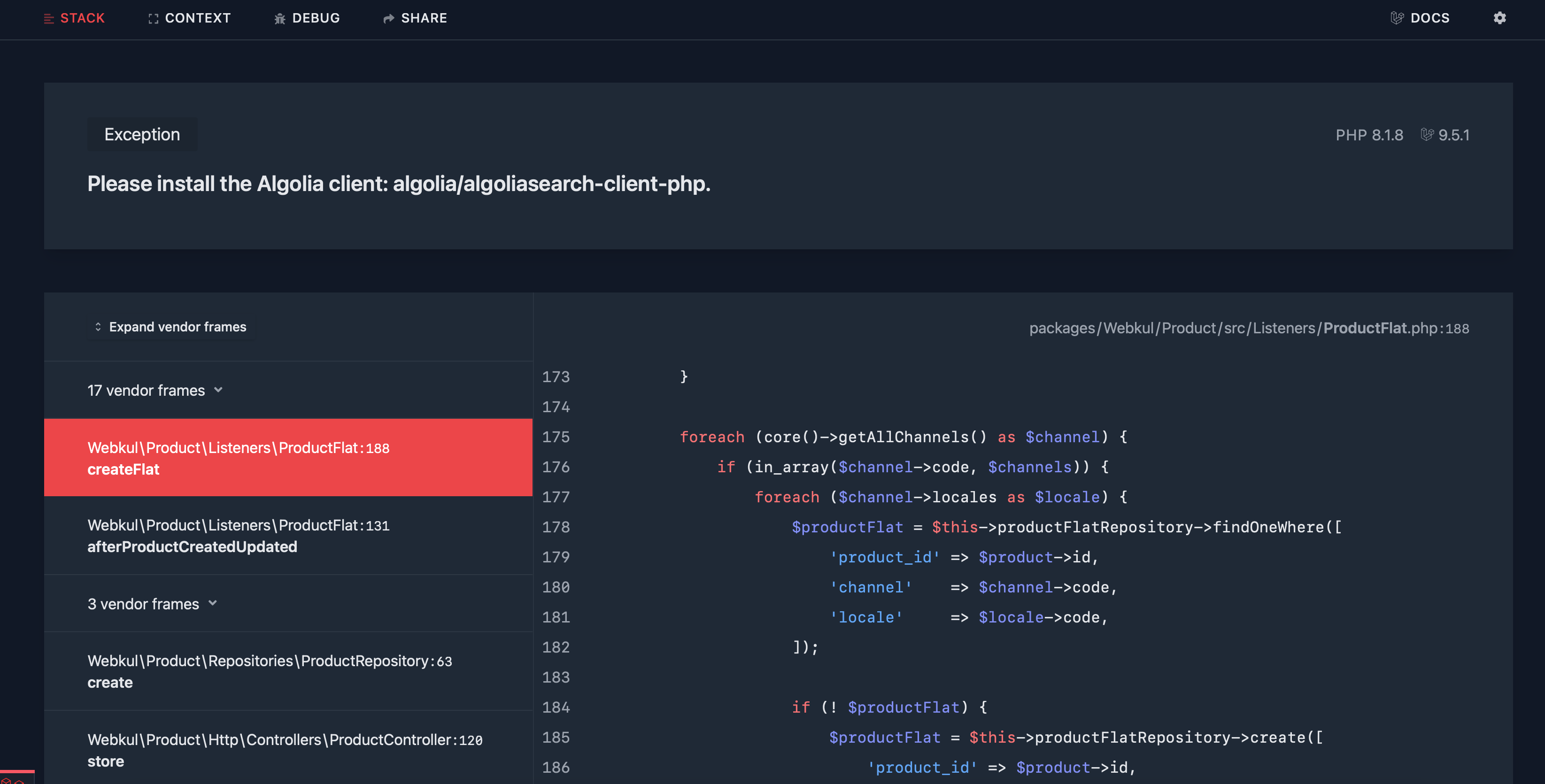Image resolution: width=1545 pixels, height=784 pixels.
Task: Click line number 184
Action: (556, 707)
